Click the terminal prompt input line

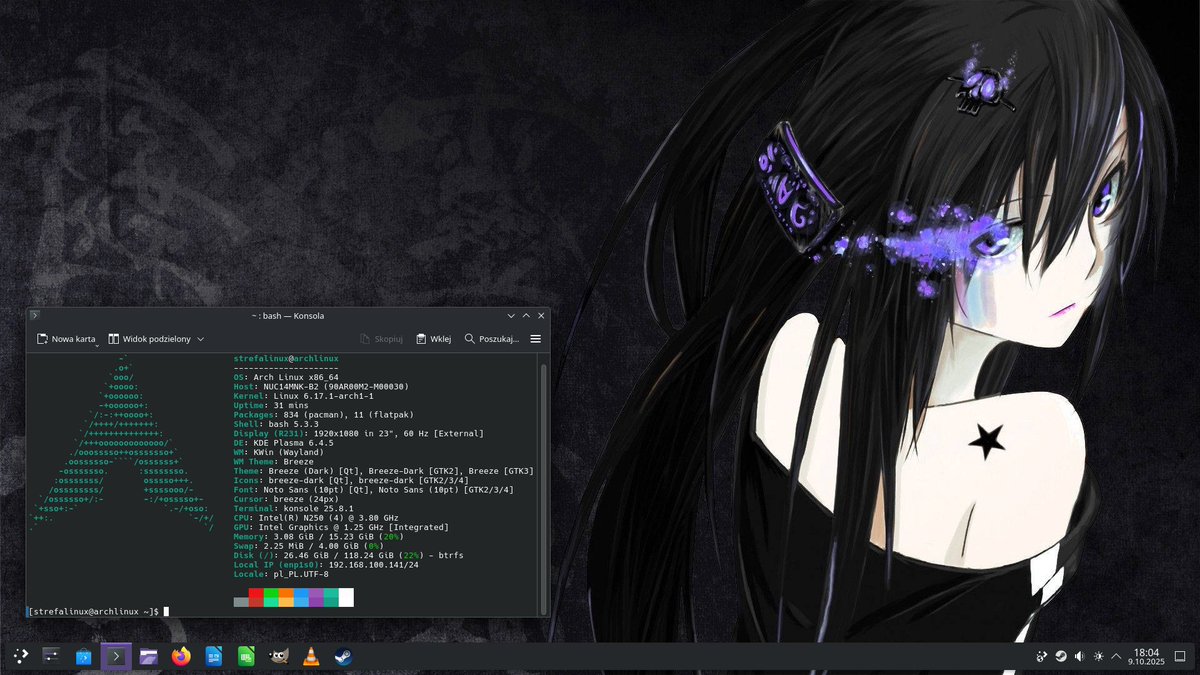[x=165, y=611]
